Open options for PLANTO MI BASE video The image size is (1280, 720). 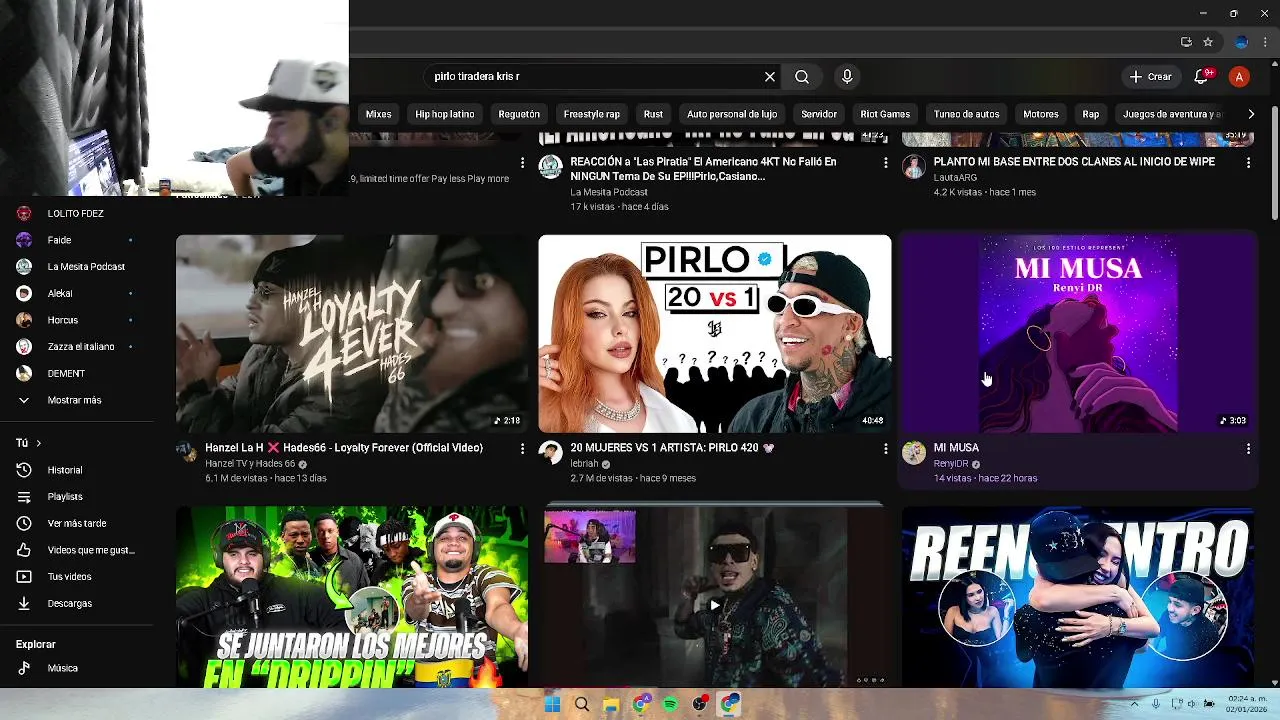(x=1248, y=162)
